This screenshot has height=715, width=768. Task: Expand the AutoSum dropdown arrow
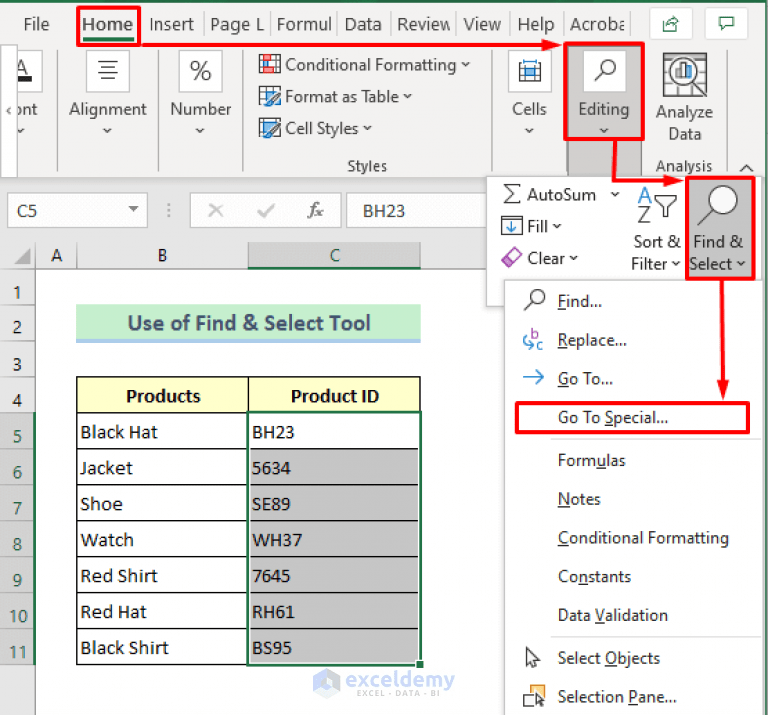(x=615, y=194)
